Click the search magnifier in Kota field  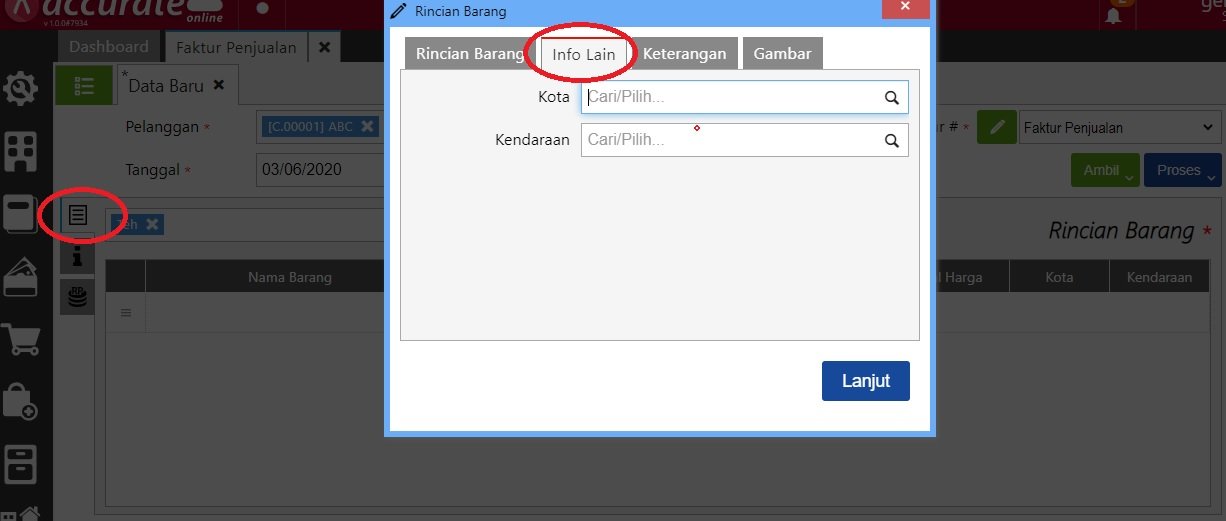click(x=891, y=97)
